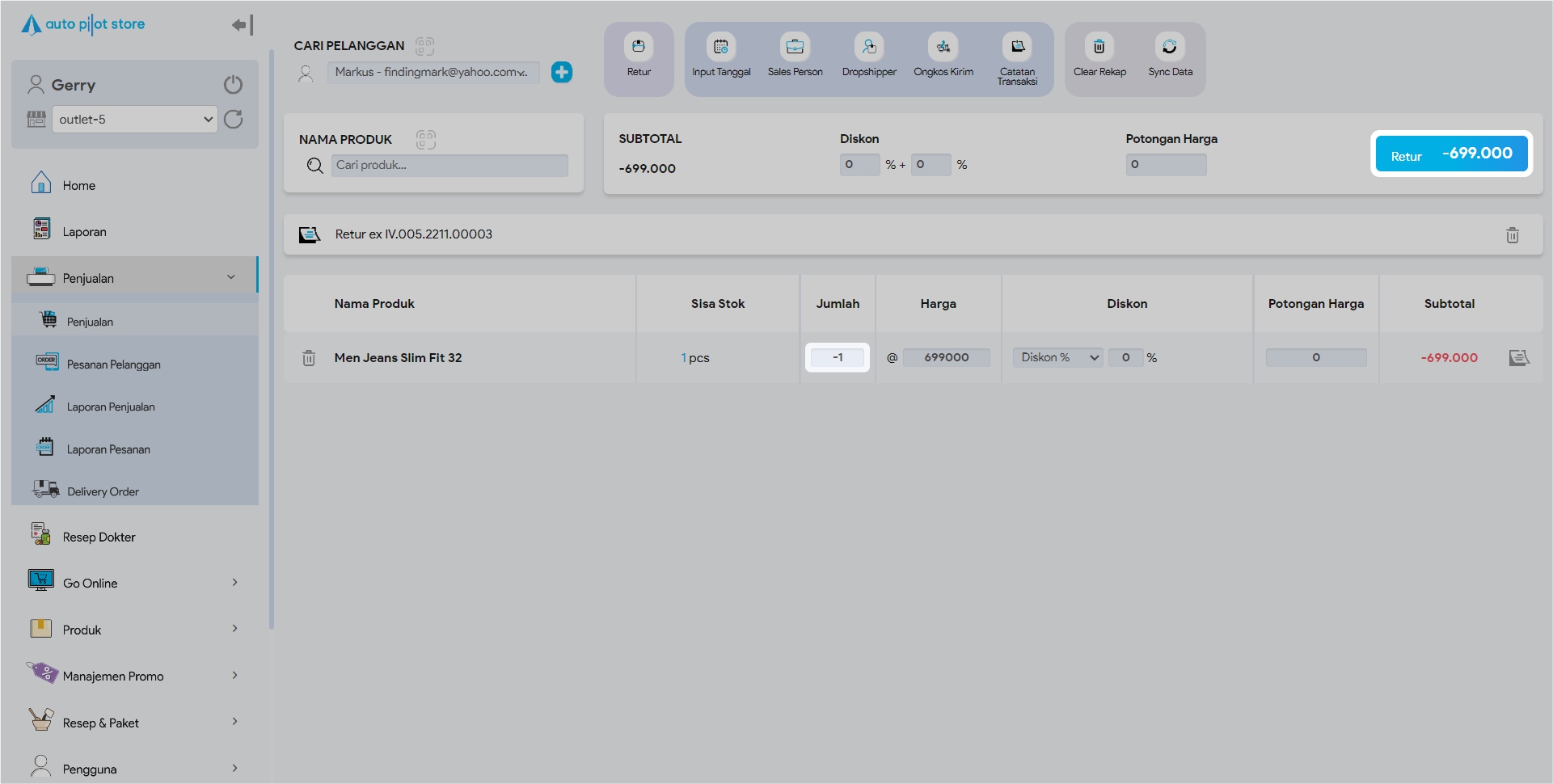Delete Men Jeans Slim Fit 32 row
This screenshot has height=784, width=1553.
(x=309, y=358)
